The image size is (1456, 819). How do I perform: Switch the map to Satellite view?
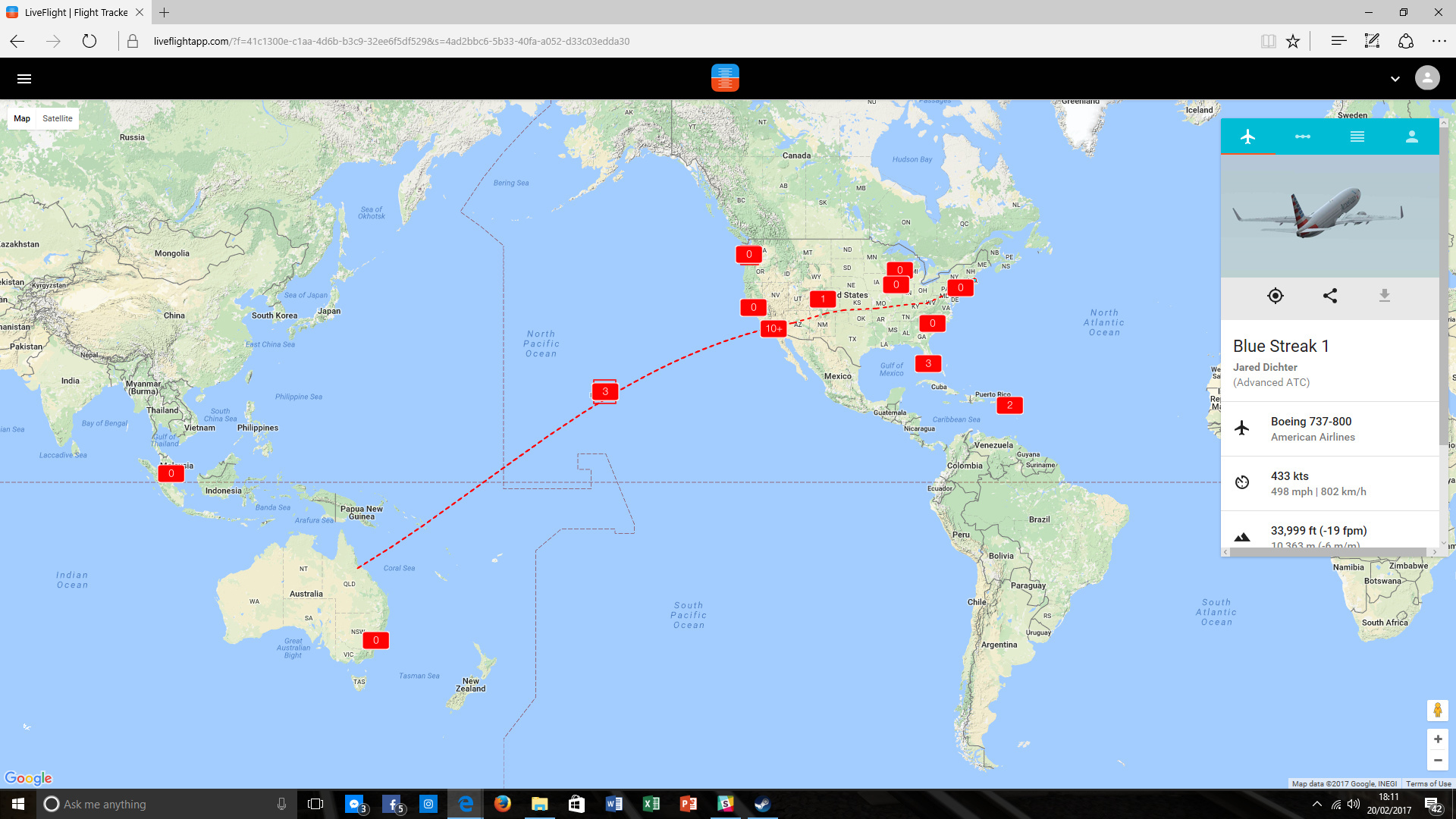(58, 118)
